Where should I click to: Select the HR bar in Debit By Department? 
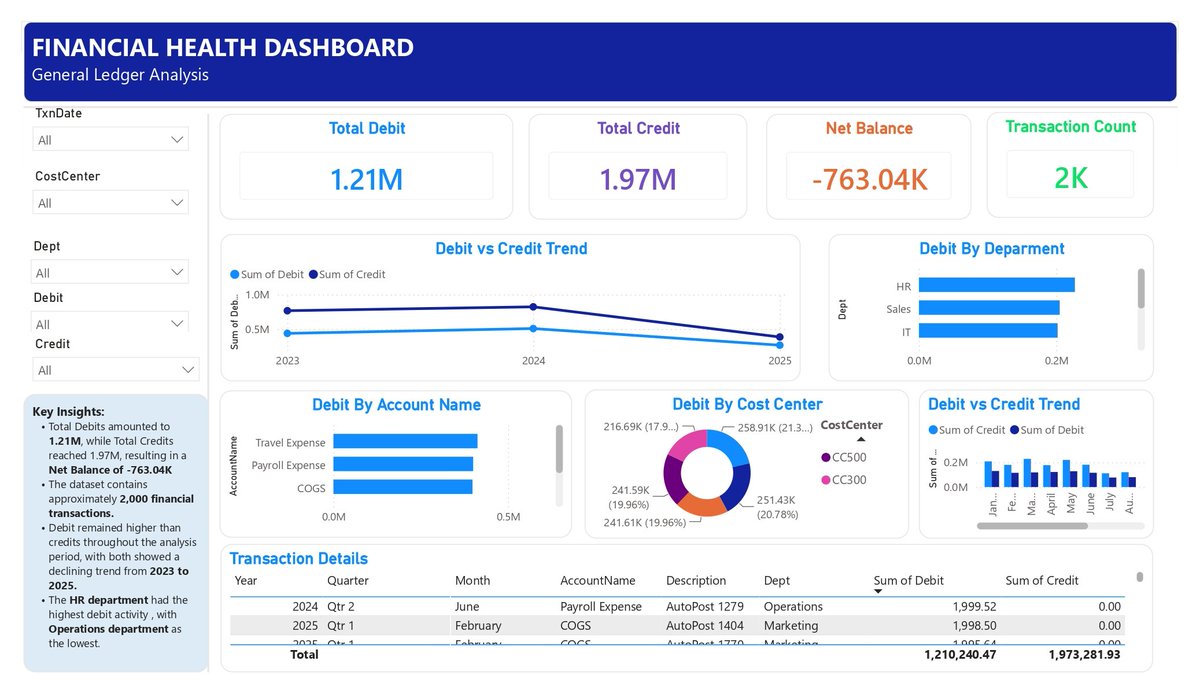pyautogui.click(x=996, y=285)
